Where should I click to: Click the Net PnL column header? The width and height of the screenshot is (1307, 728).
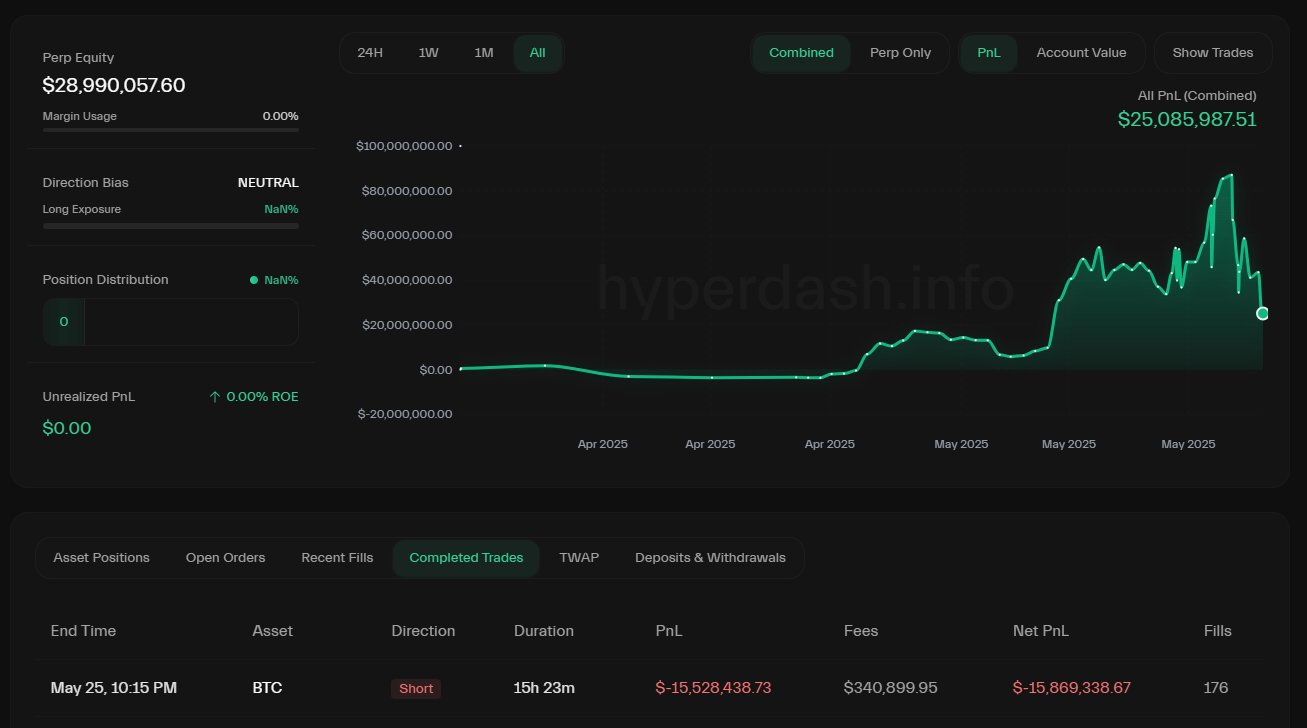point(1041,631)
